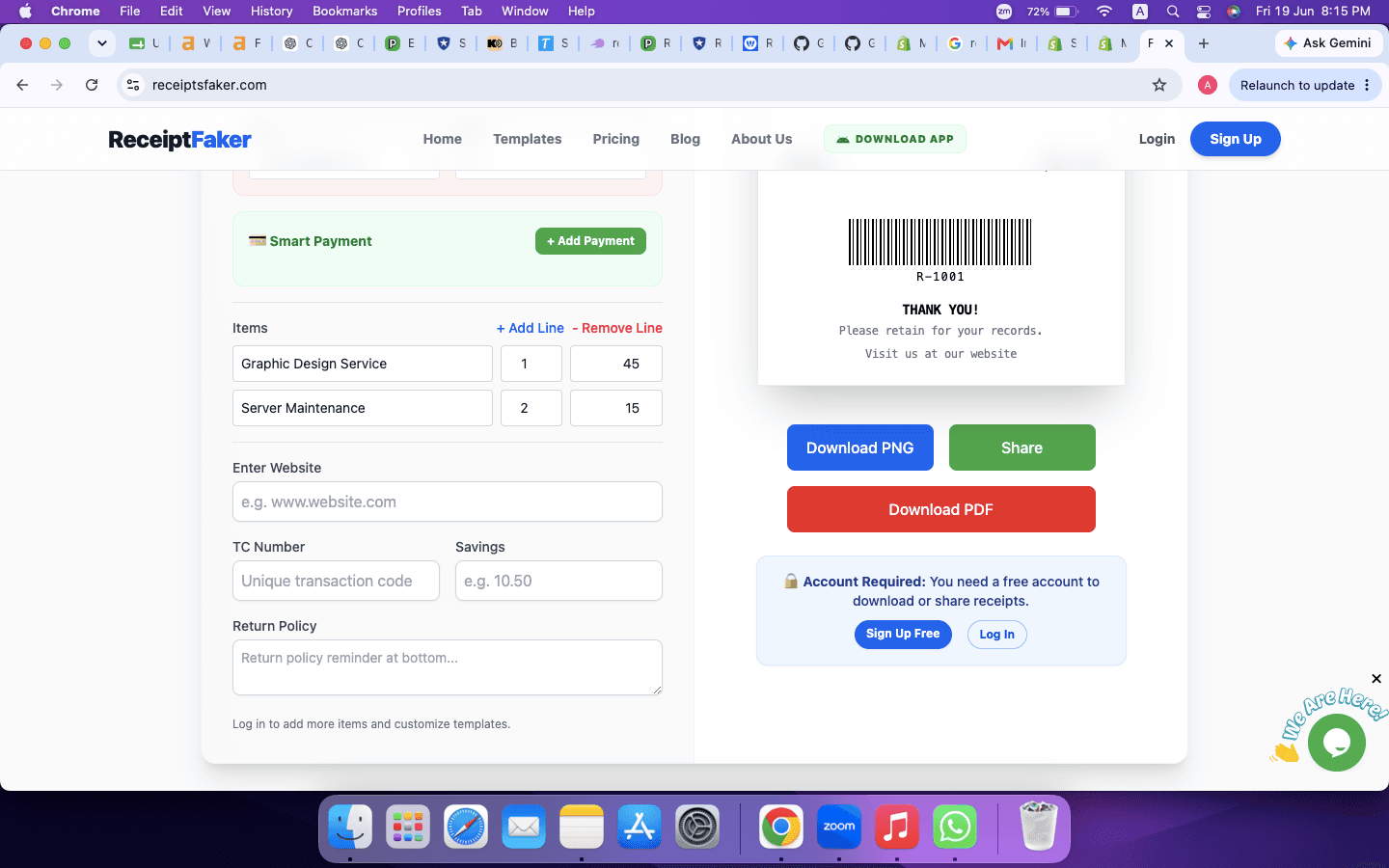Open a new tab with the plus button
The image size is (1389, 868).
[1204, 43]
